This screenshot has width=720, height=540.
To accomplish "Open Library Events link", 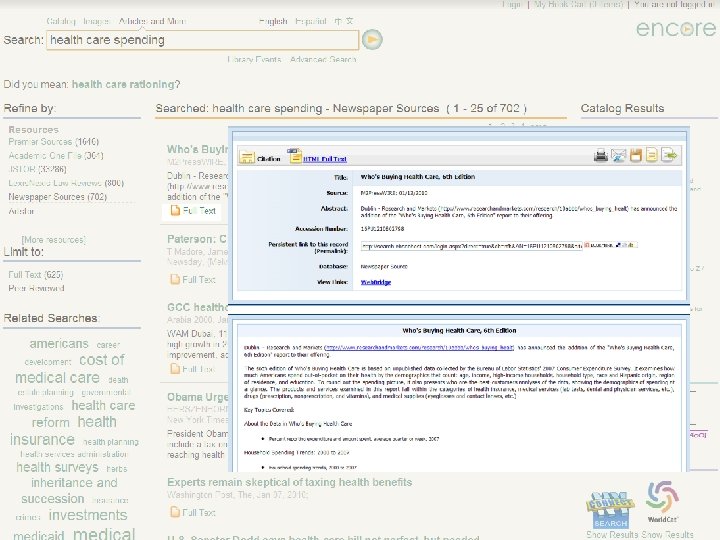I will (254, 59).
